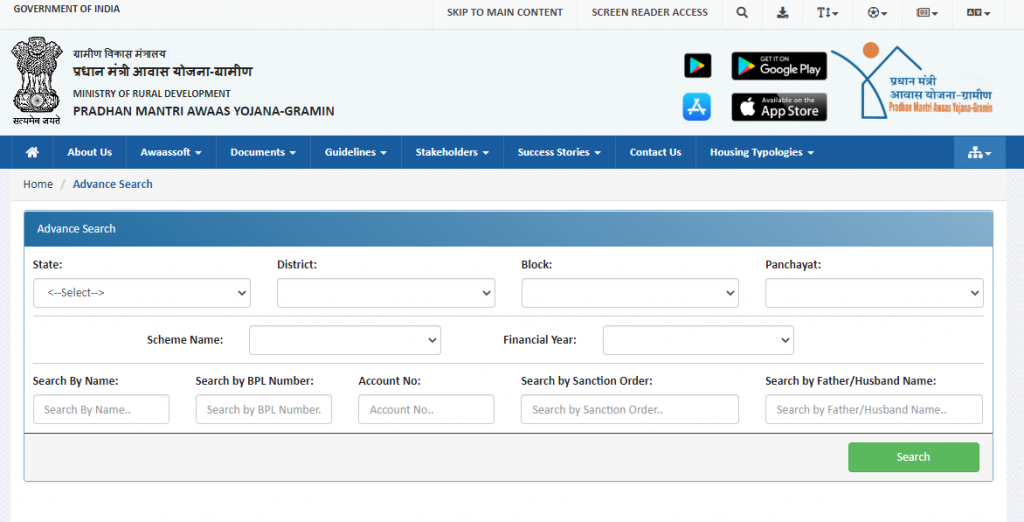Click the download icon in top bar

pos(782,13)
